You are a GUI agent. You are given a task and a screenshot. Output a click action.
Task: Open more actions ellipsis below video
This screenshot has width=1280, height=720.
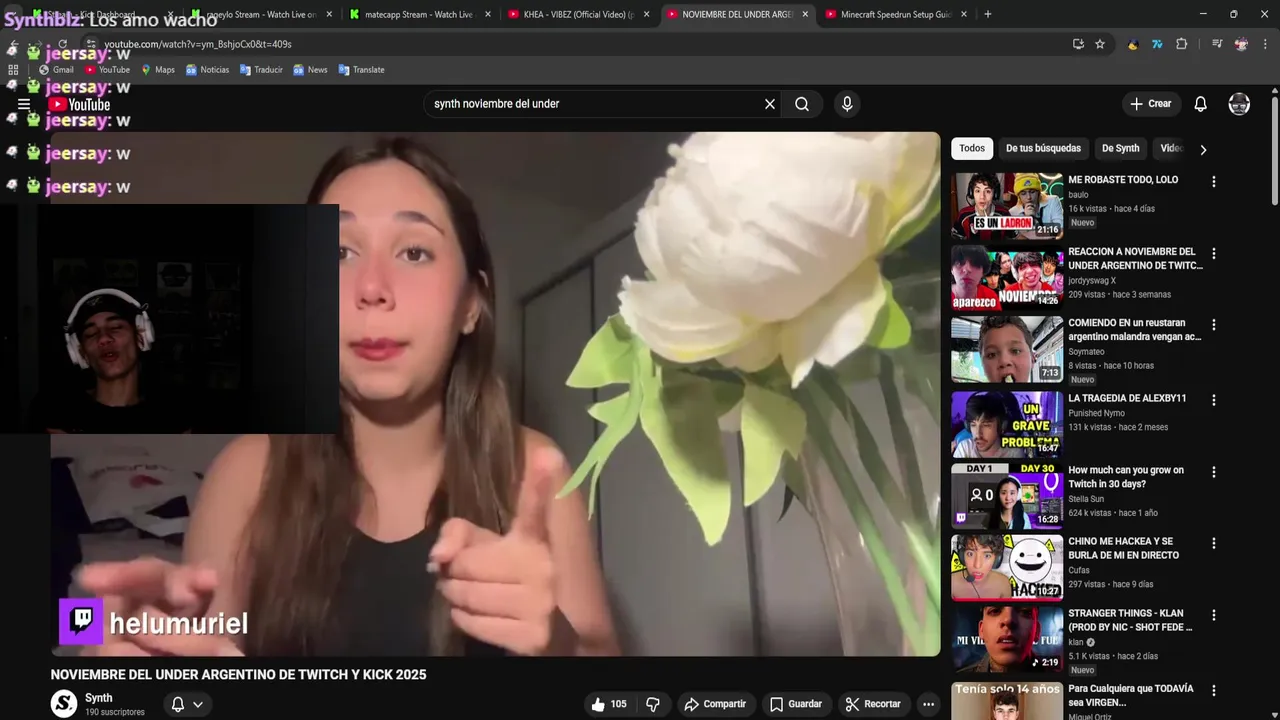click(928, 704)
